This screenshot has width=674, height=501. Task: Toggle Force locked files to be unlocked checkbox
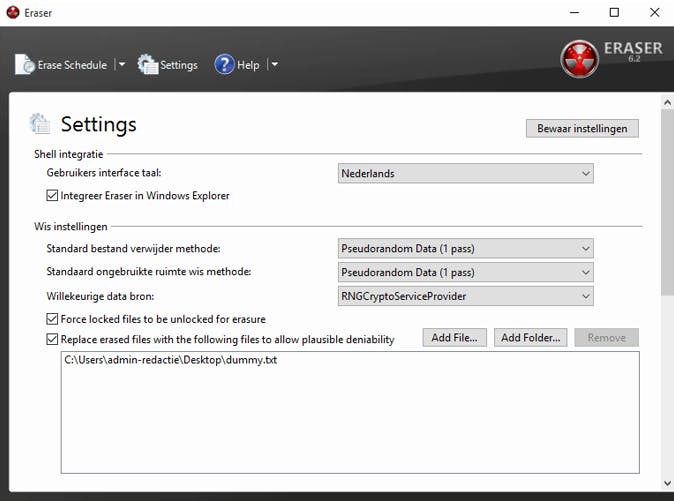pyautogui.click(x=52, y=319)
